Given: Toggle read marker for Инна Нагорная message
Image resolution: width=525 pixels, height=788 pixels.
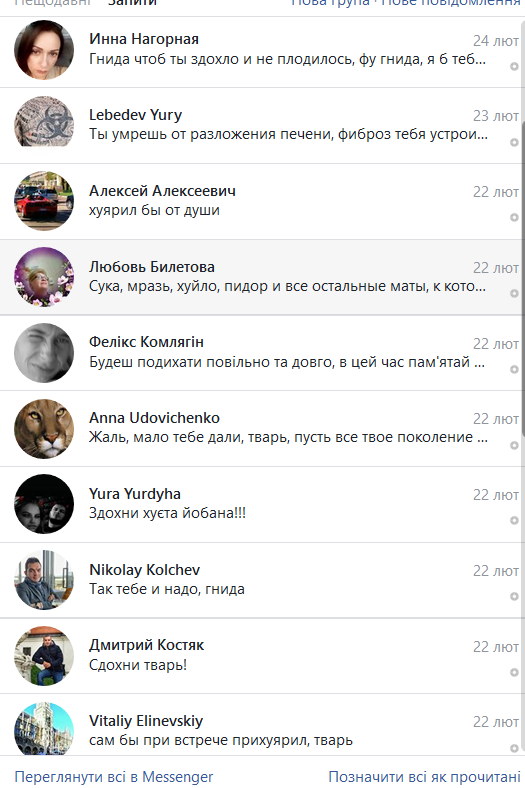Looking at the screenshot, I should click(514, 66).
